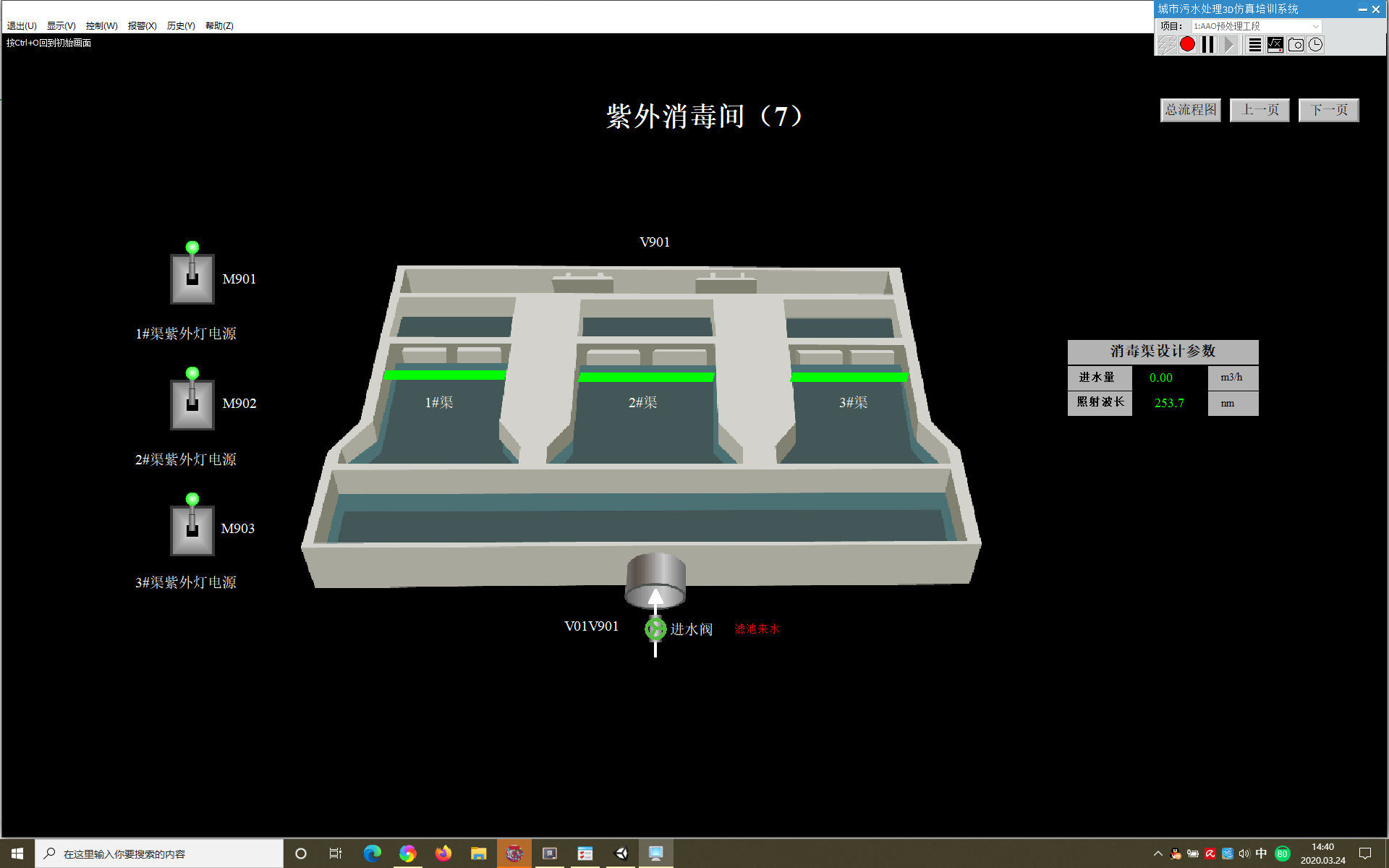
Task: Toggle M903 UV lamp power switch
Action: 192,529
